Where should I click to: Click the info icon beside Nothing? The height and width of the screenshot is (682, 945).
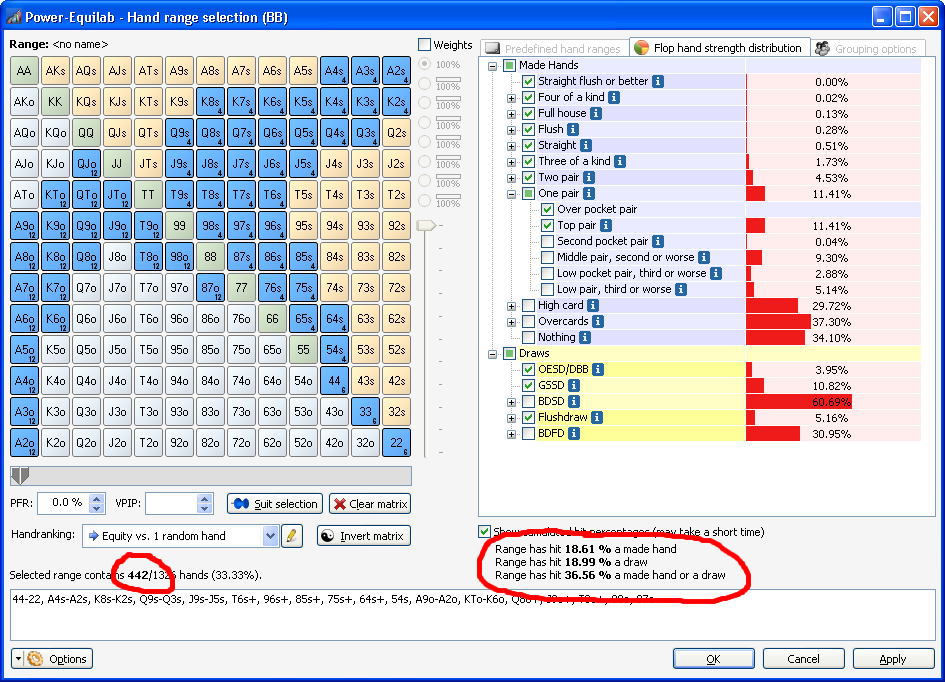coord(585,337)
